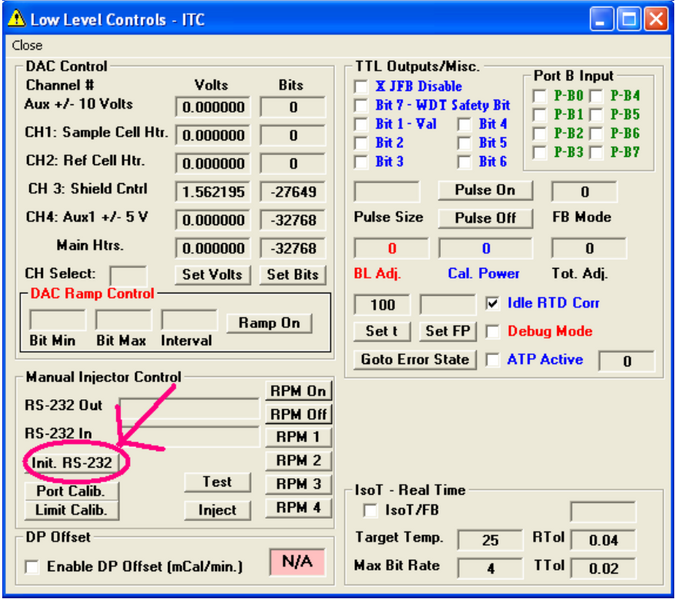Click the FB Mode value field
This screenshot has width=675, height=599.
point(584,191)
